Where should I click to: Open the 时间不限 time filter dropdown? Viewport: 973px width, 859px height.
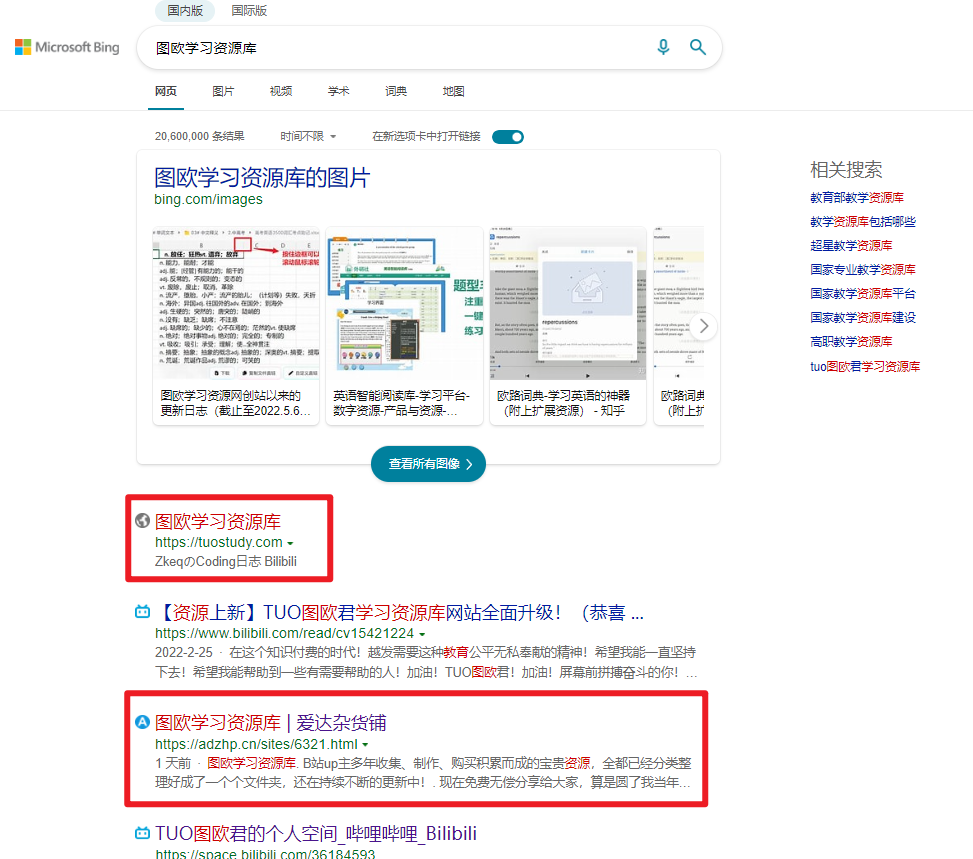click(308, 137)
